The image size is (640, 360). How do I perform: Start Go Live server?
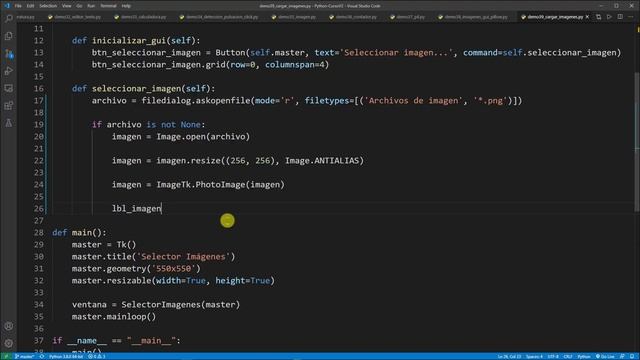click(x=605, y=356)
